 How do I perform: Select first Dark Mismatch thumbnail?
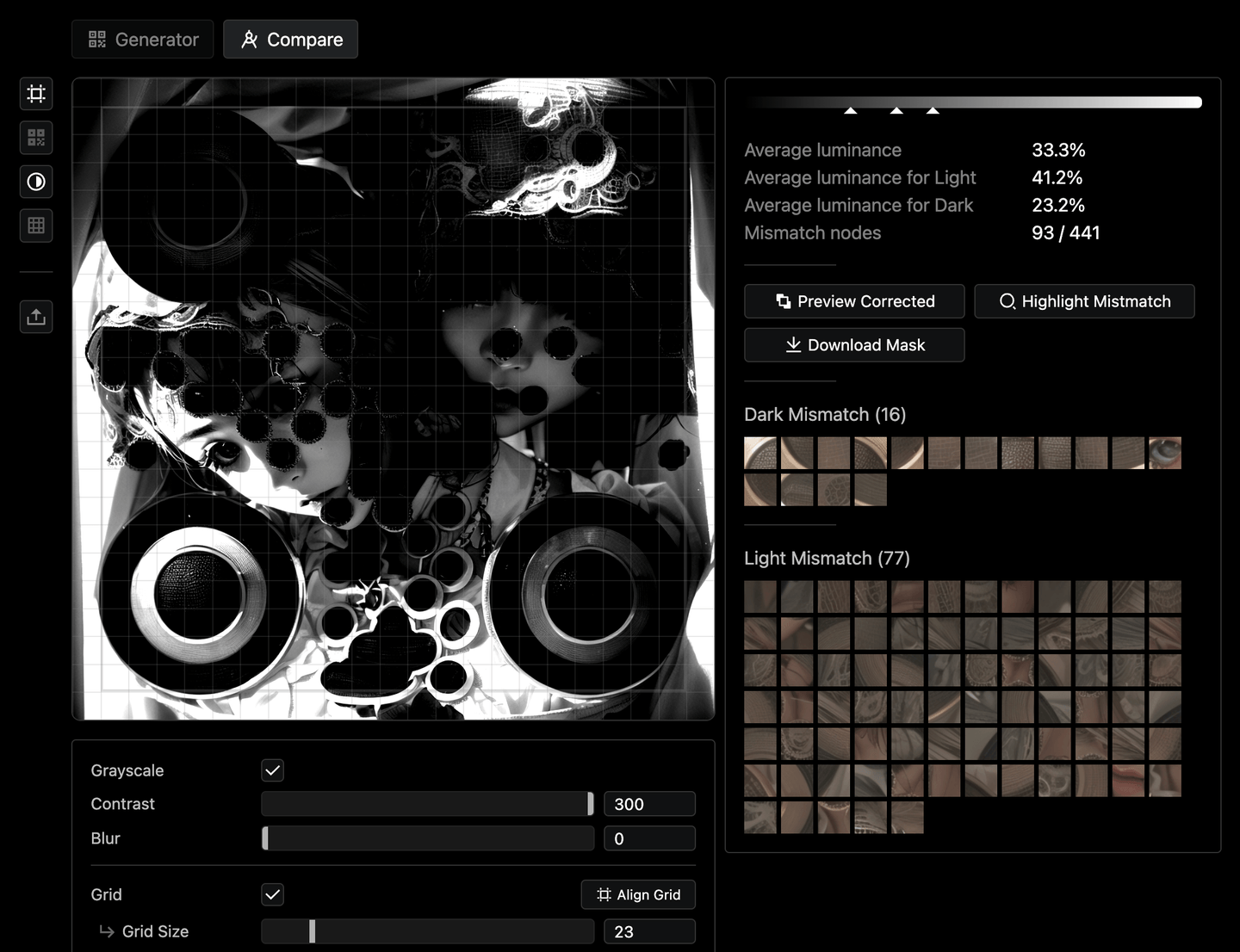tap(760, 453)
